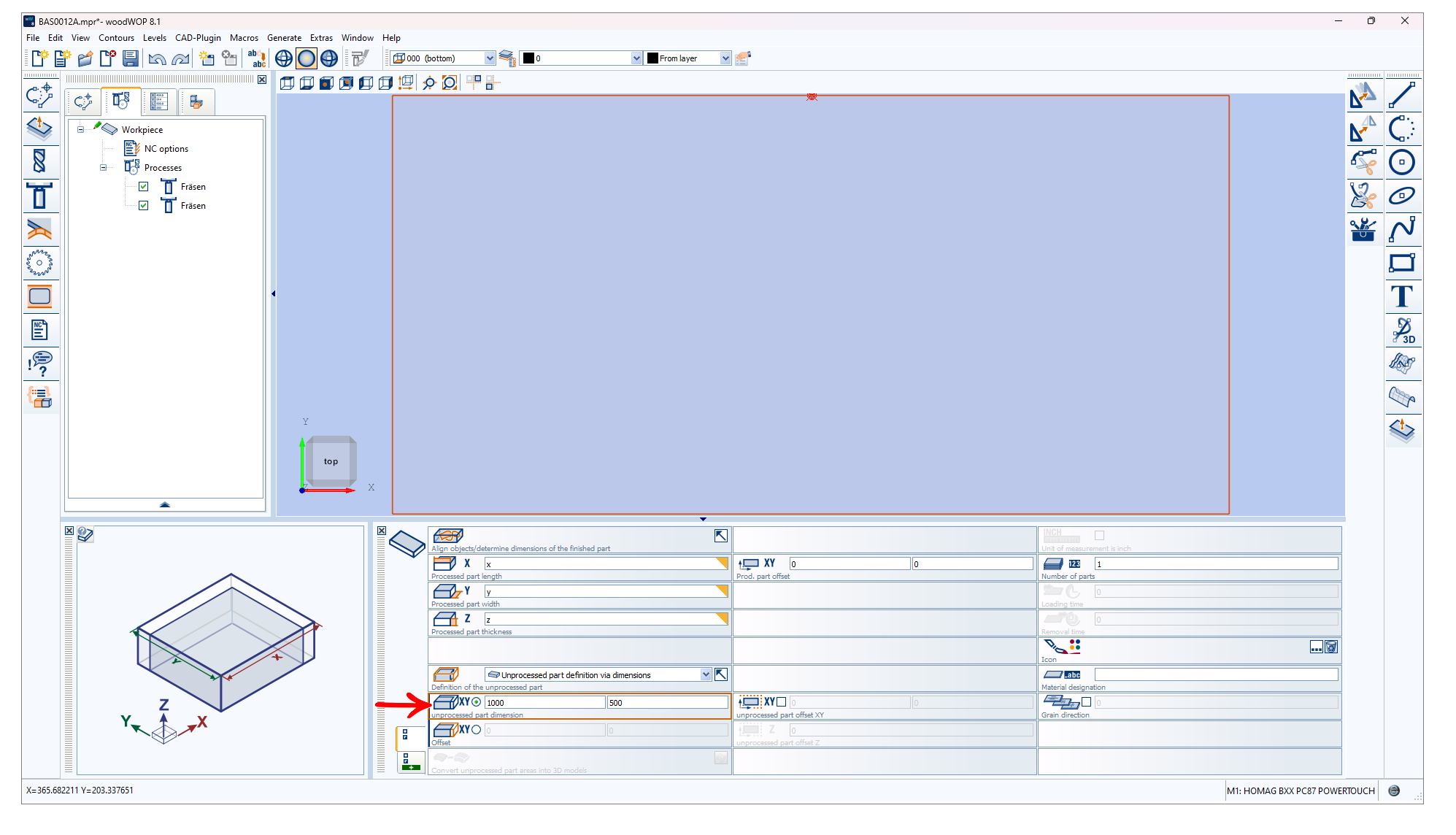Open variable picker for Processed part length
The width and height of the screenshot is (1456, 835).
[x=722, y=563]
